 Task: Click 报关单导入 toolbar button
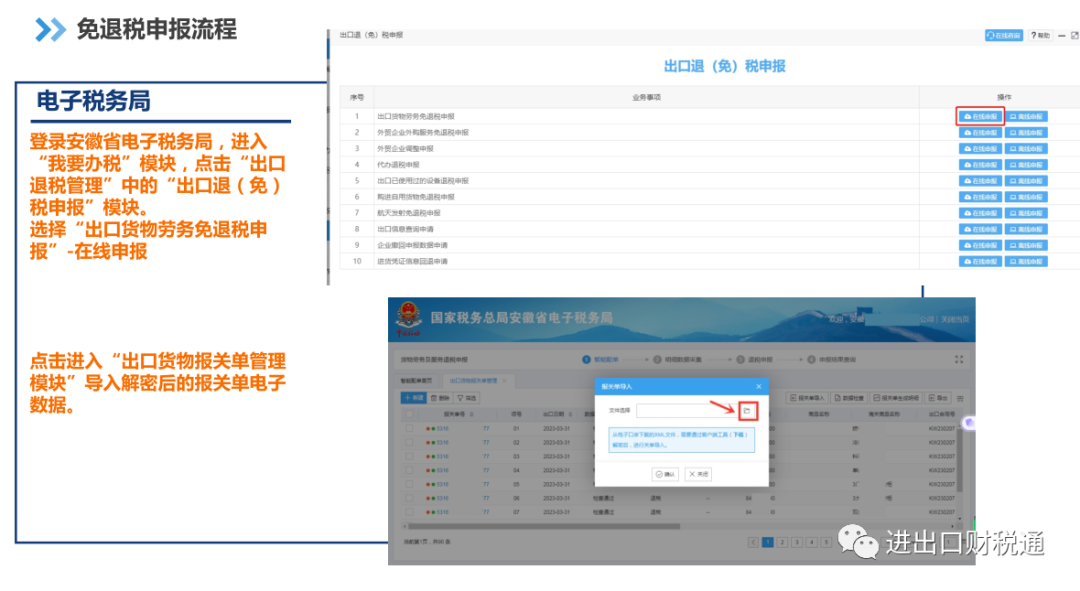[x=807, y=397]
